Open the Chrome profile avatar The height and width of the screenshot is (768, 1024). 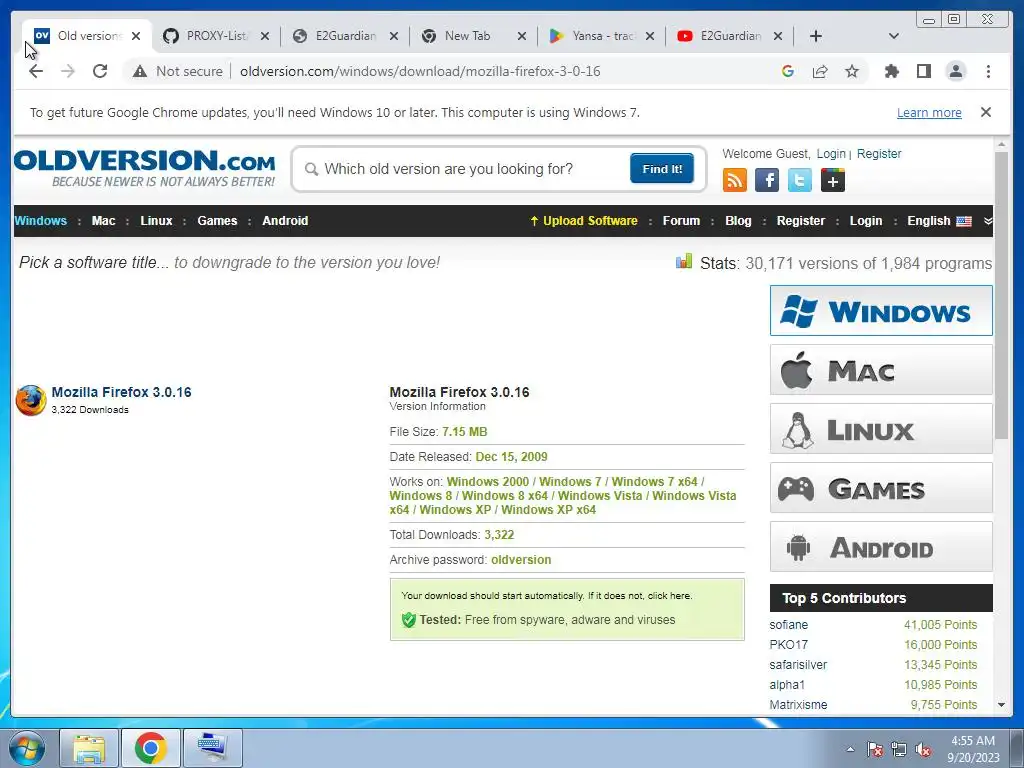tap(955, 71)
